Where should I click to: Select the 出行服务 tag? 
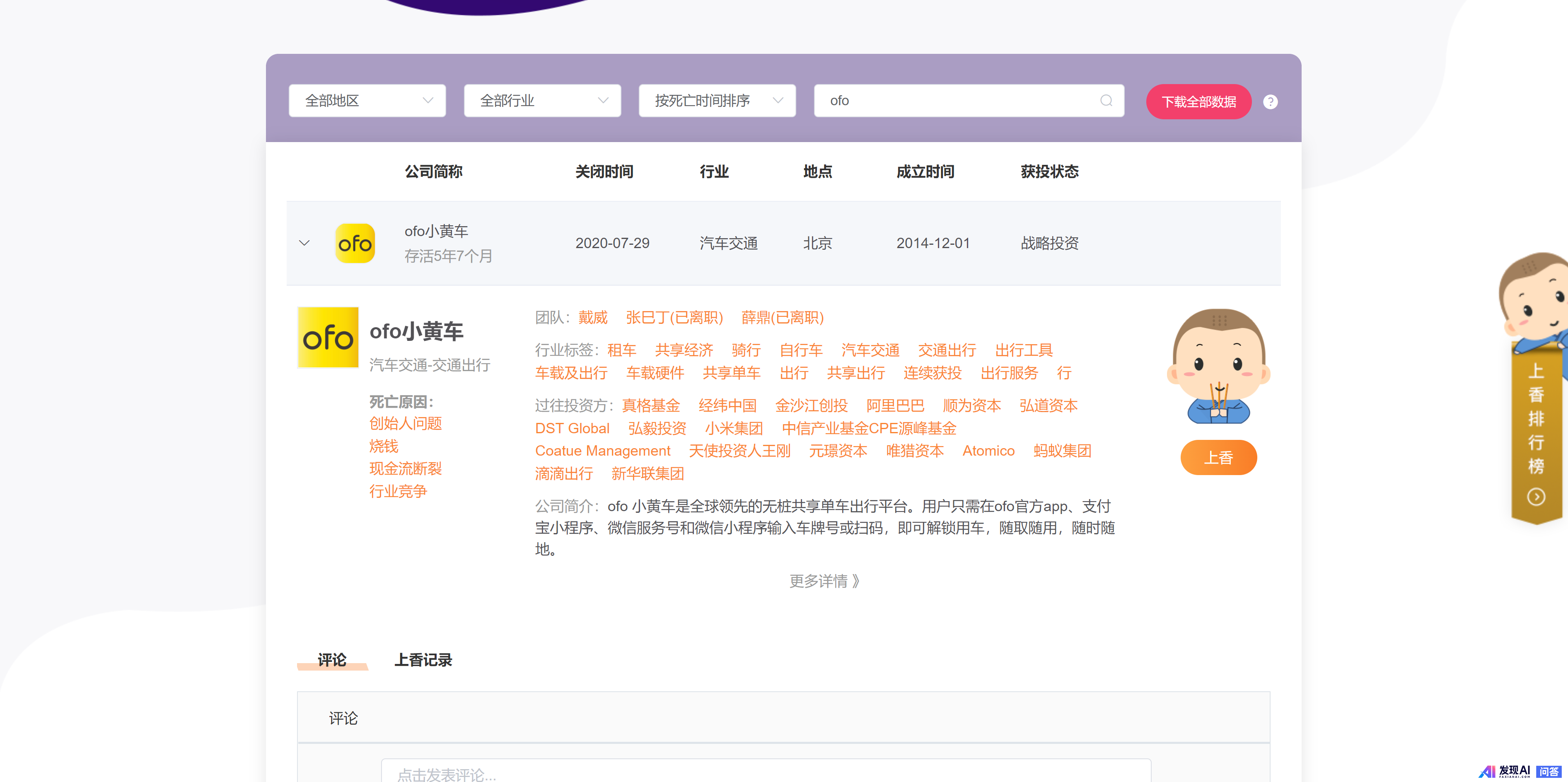click(1009, 373)
